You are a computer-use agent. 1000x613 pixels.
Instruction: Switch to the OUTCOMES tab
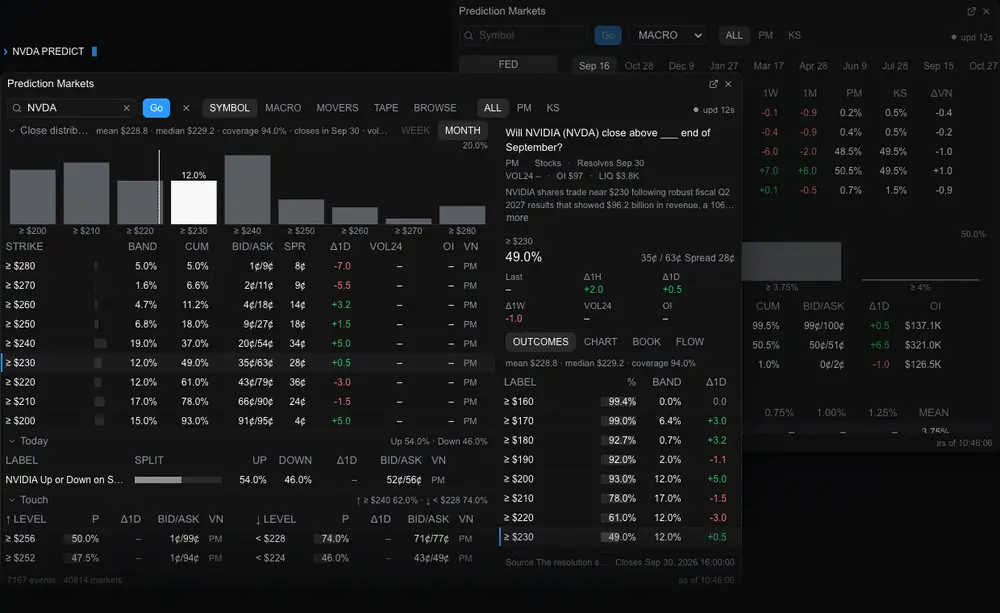(x=540, y=342)
